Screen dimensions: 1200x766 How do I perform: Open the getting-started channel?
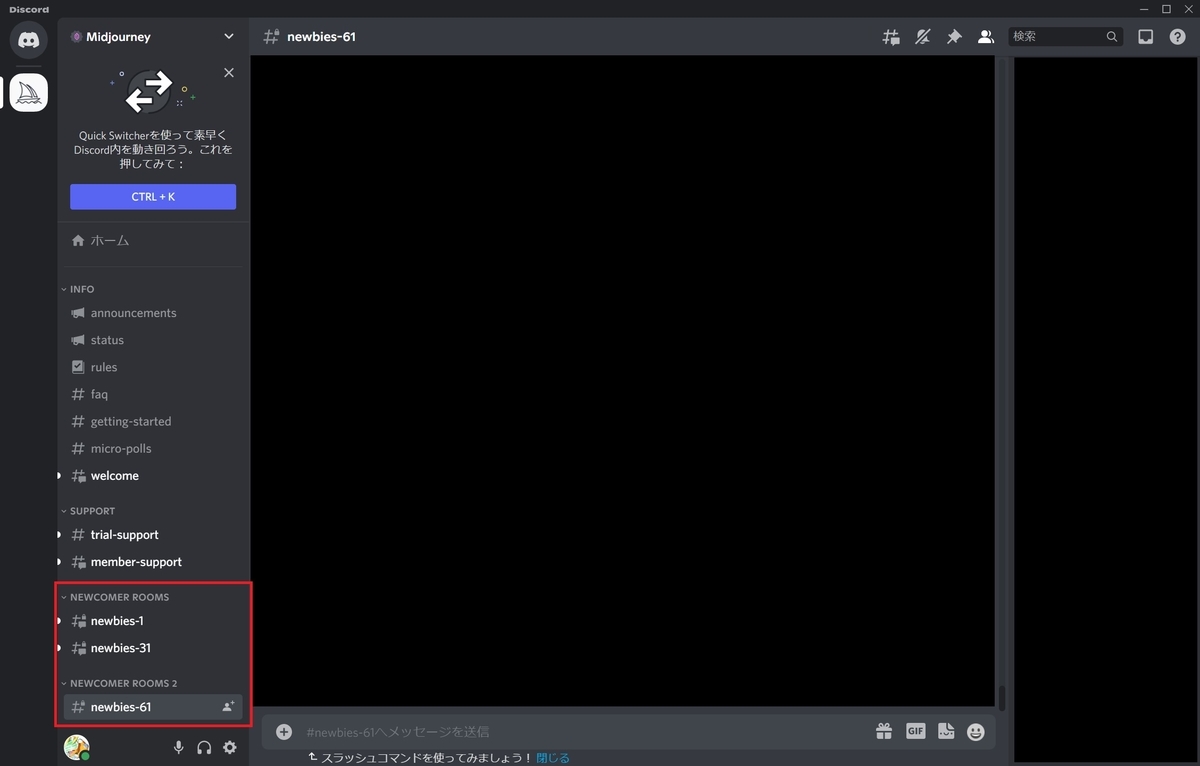[x=153, y=421]
